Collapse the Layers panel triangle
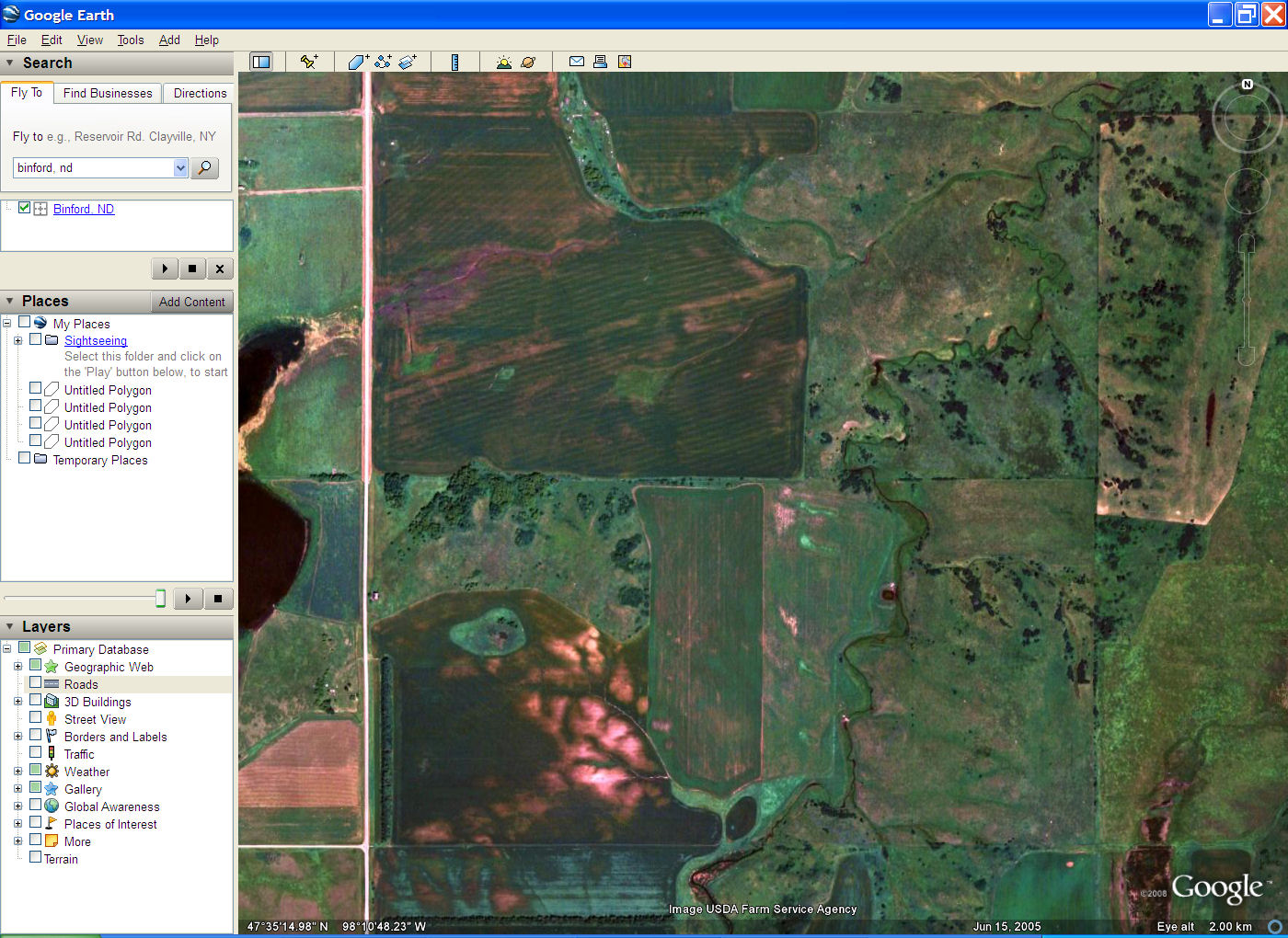 click(10, 626)
